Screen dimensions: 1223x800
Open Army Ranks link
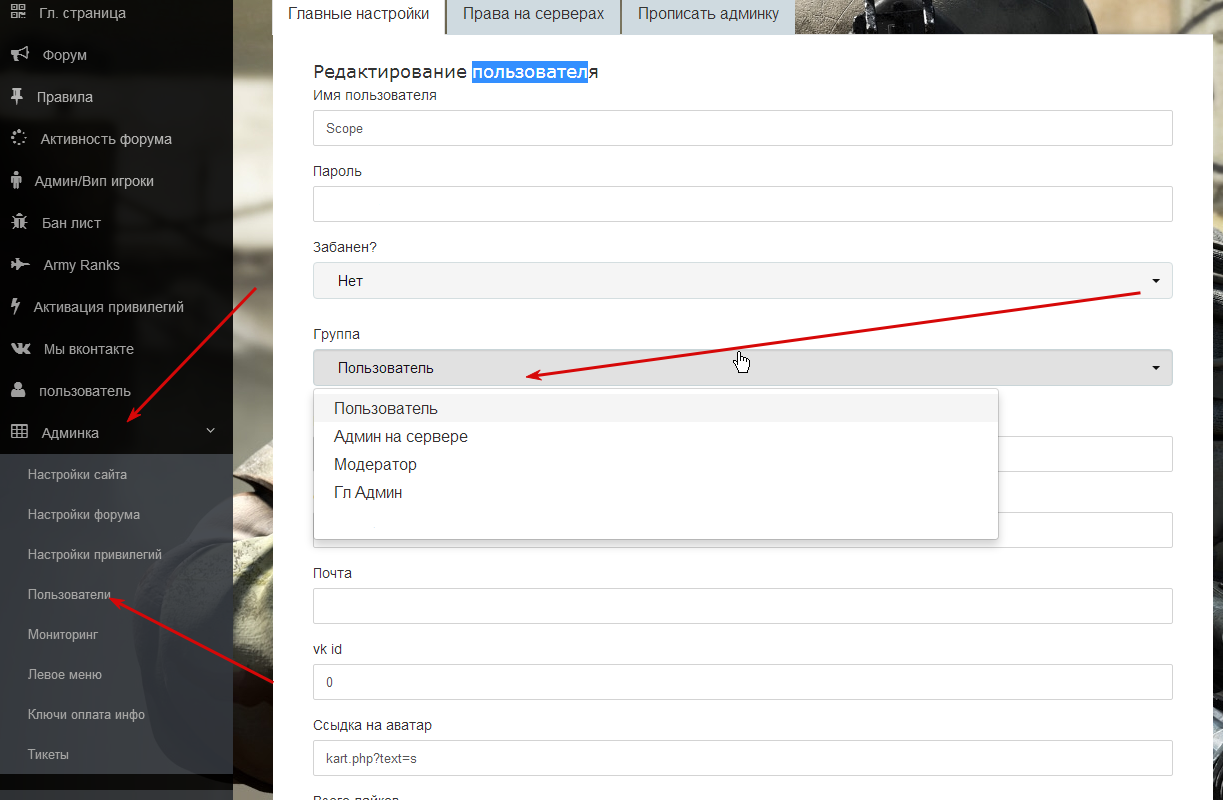[81, 265]
